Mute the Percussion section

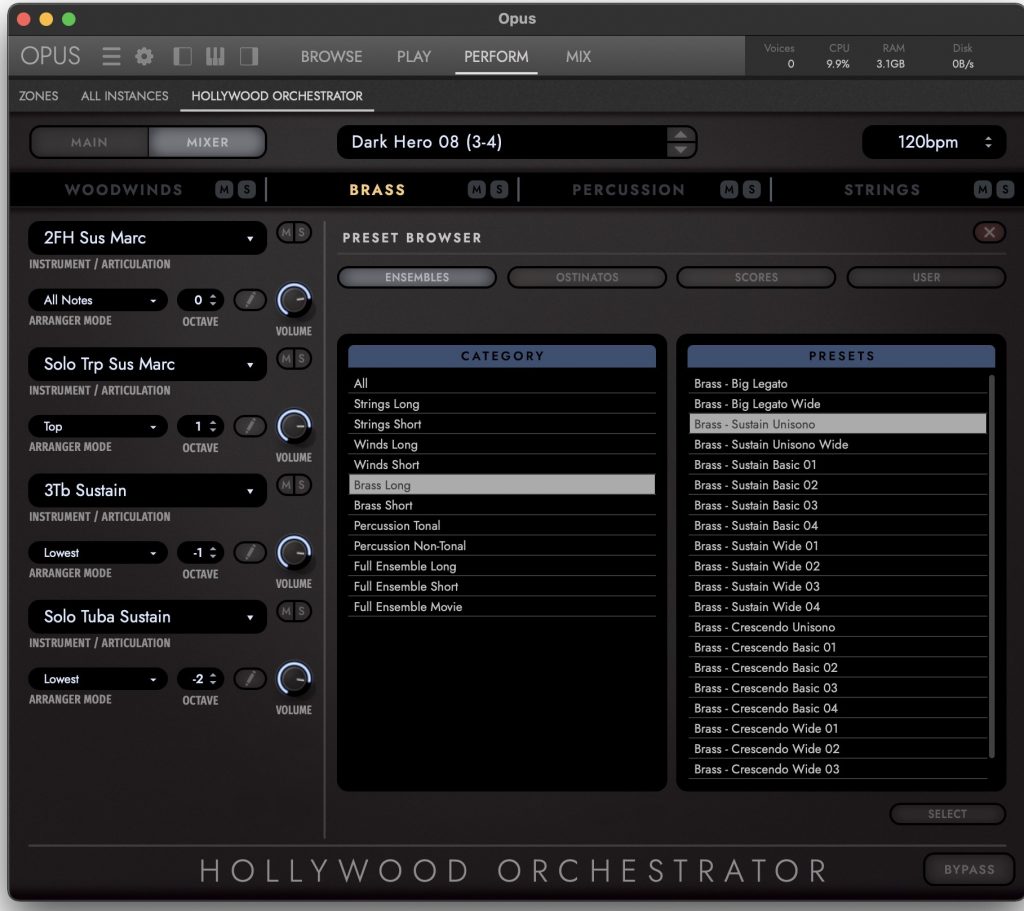(x=729, y=189)
